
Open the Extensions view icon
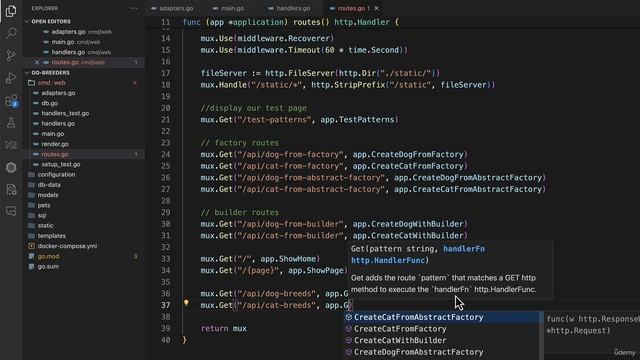point(11,100)
